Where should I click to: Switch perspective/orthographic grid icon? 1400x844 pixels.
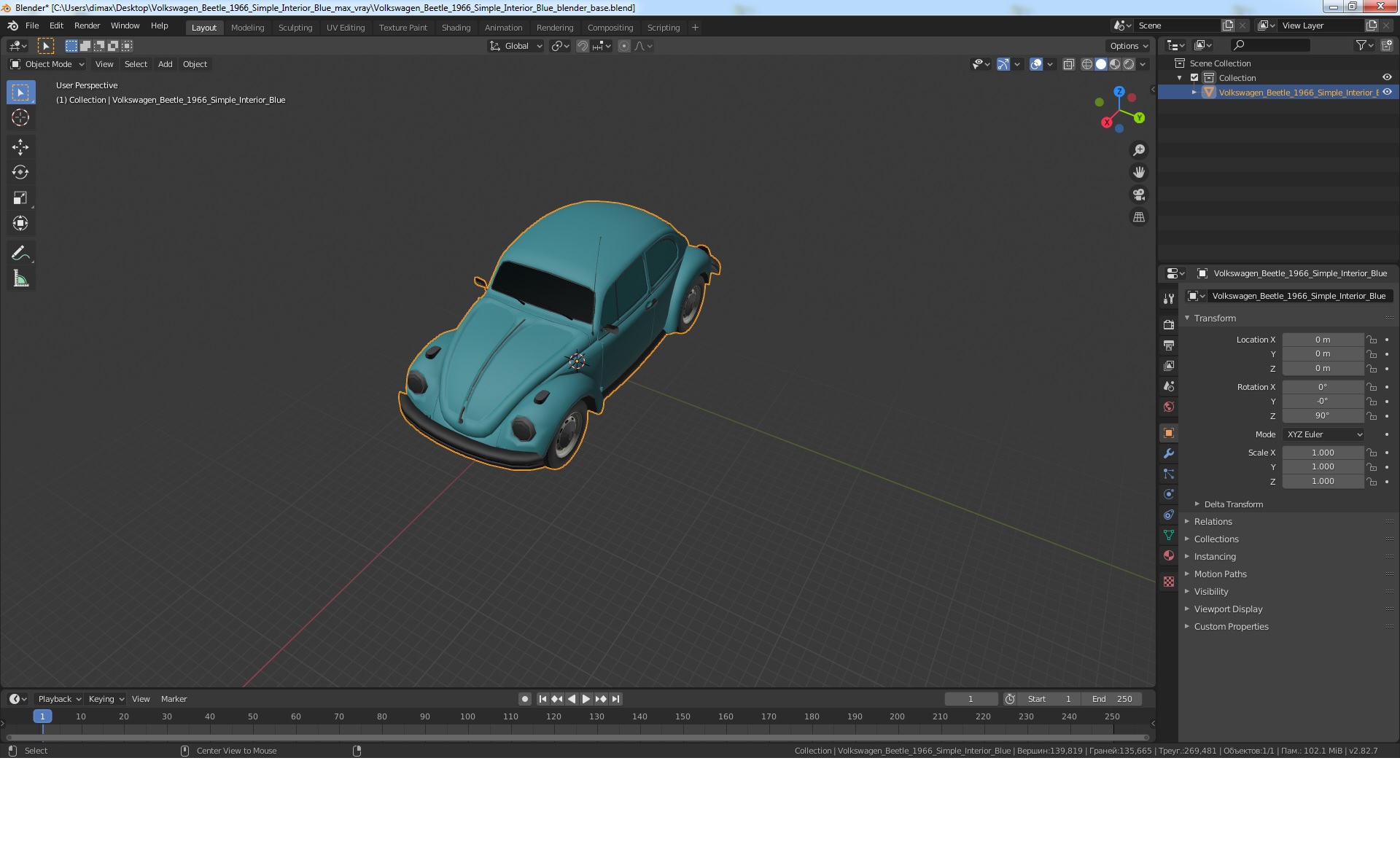tap(1139, 217)
